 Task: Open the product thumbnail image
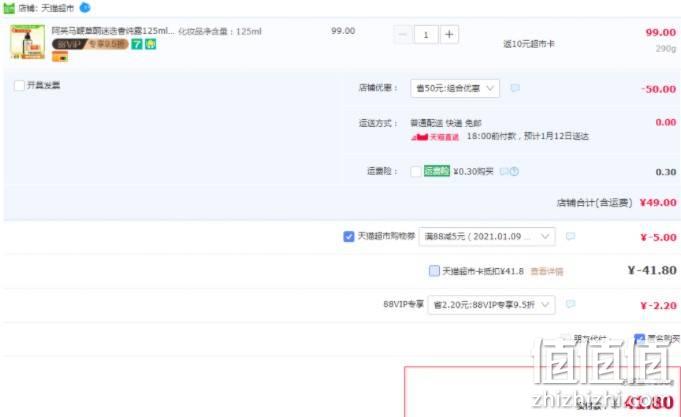click(27, 42)
